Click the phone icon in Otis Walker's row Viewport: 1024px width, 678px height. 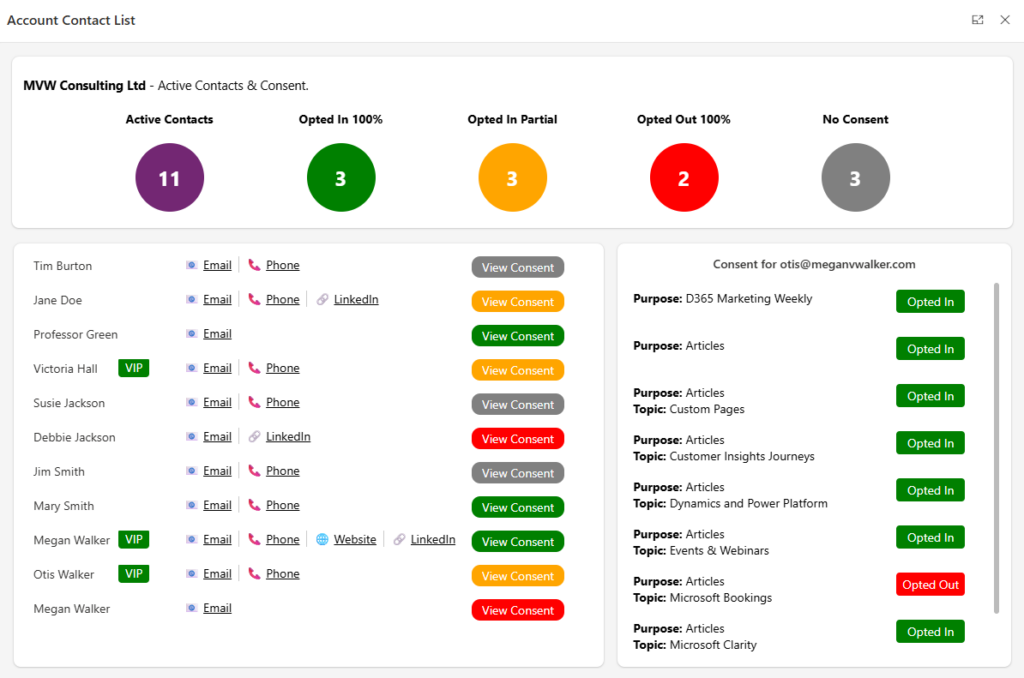[x=254, y=574]
